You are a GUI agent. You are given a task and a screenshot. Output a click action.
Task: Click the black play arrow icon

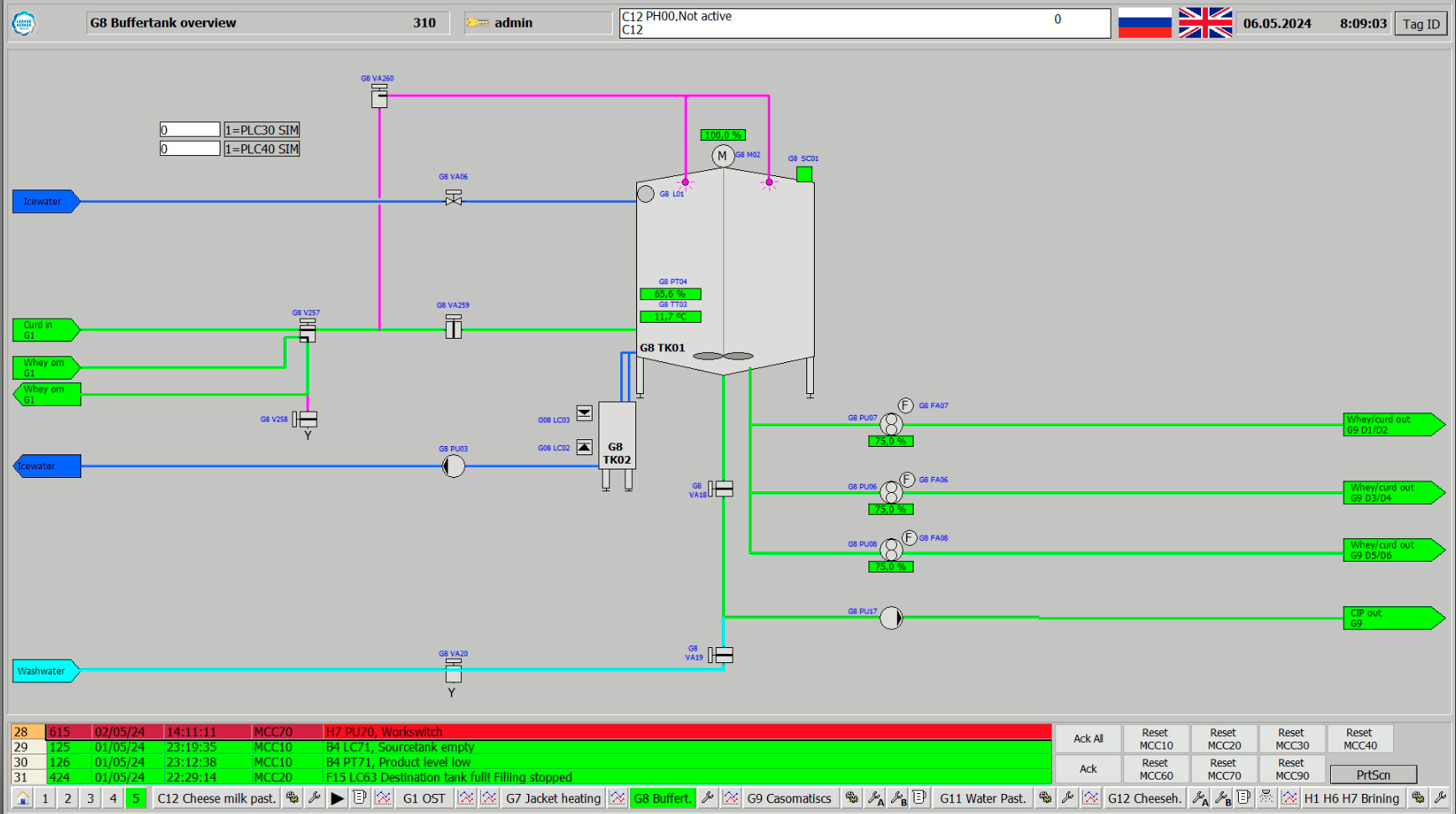click(x=337, y=798)
